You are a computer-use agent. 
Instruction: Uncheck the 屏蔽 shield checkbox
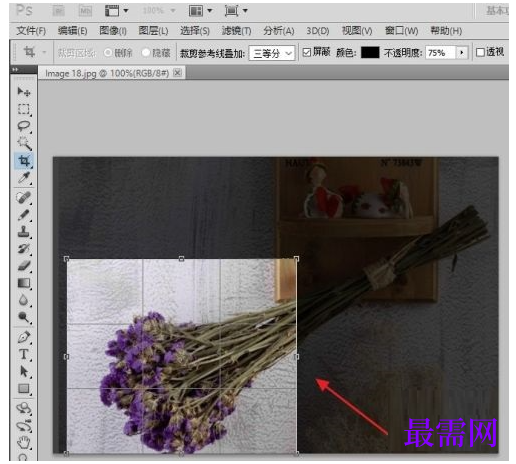(x=307, y=52)
